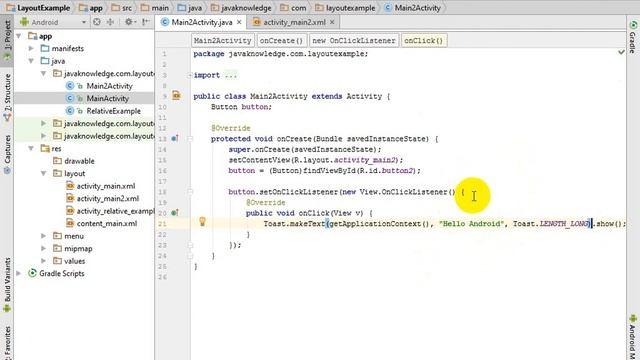Click onClick() breadcrumb in editor

(x=424, y=40)
